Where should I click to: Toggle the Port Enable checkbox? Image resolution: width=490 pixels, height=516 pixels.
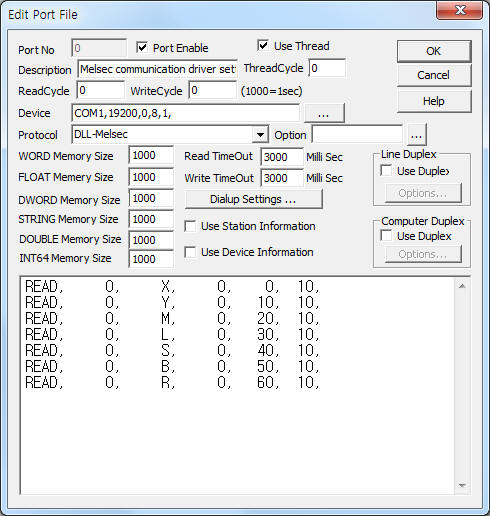click(142, 48)
